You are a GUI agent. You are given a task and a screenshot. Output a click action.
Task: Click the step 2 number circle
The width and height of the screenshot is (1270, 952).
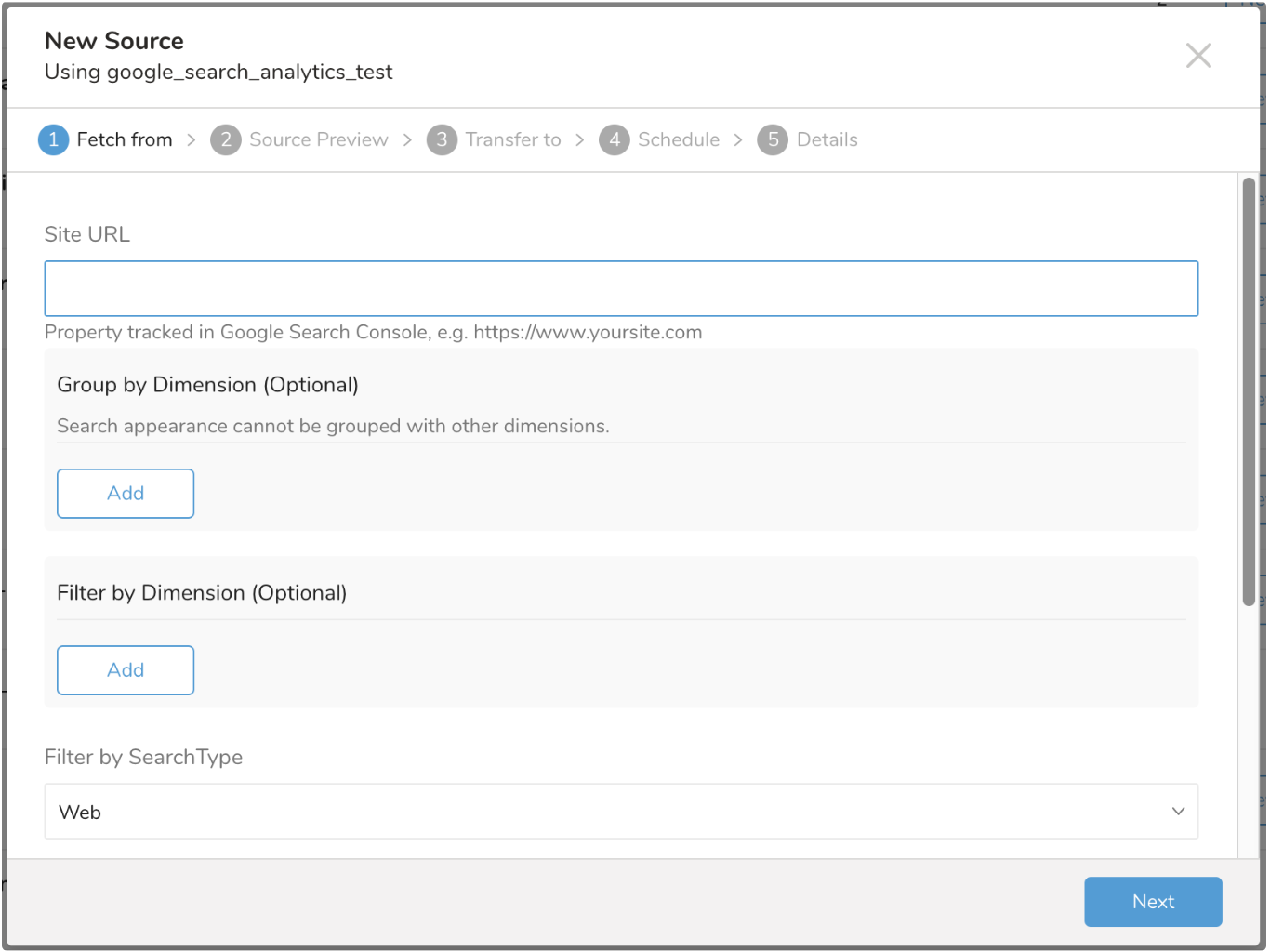[225, 139]
